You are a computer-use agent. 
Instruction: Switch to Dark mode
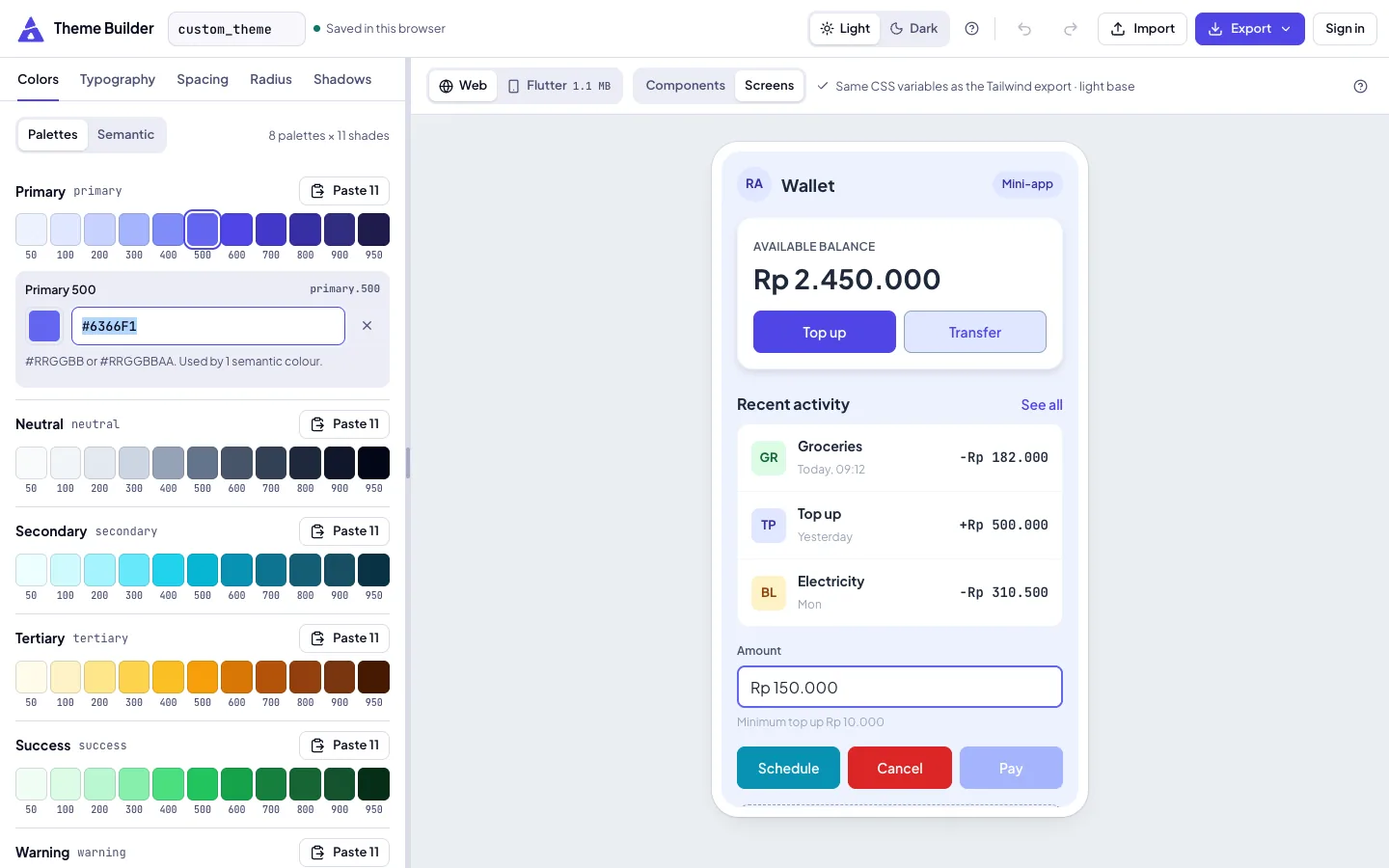[x=913, y=29]
